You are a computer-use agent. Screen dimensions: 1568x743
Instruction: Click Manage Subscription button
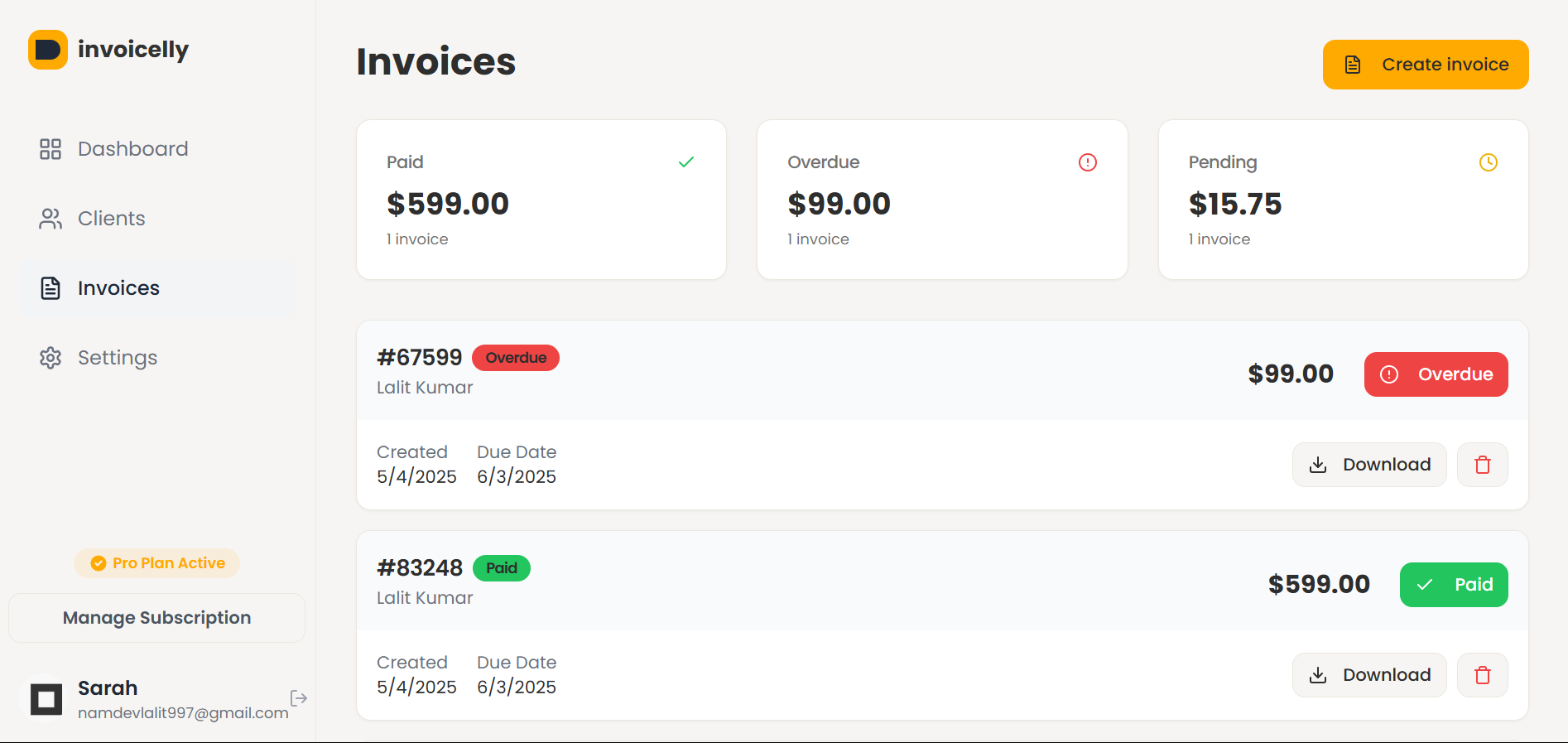(x=156, y=618)
